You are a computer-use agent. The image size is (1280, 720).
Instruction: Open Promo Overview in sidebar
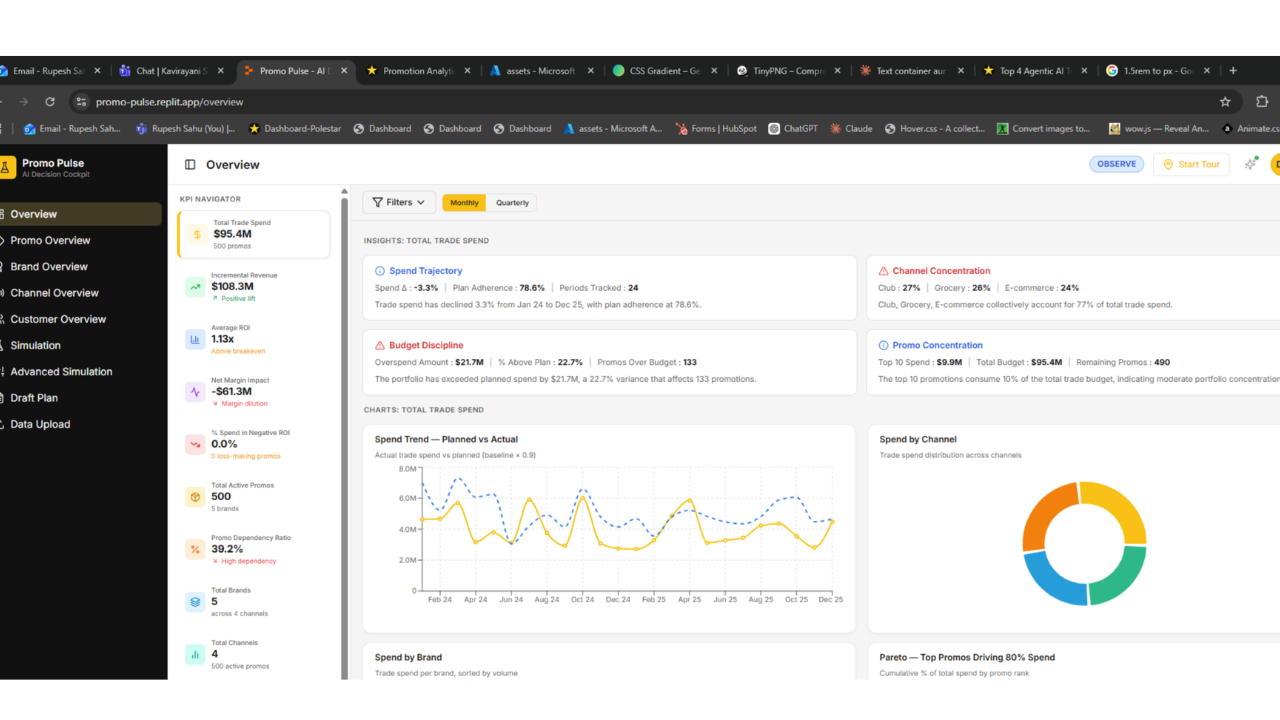point(50,240)
